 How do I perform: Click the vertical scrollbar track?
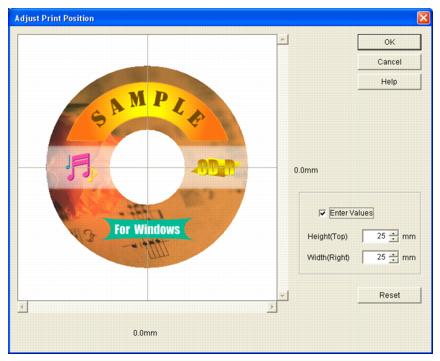pos(283,167)
